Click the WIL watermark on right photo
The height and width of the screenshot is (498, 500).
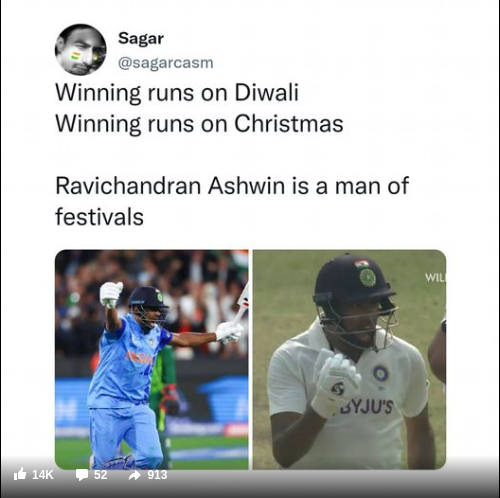click(x=436, y=277)
